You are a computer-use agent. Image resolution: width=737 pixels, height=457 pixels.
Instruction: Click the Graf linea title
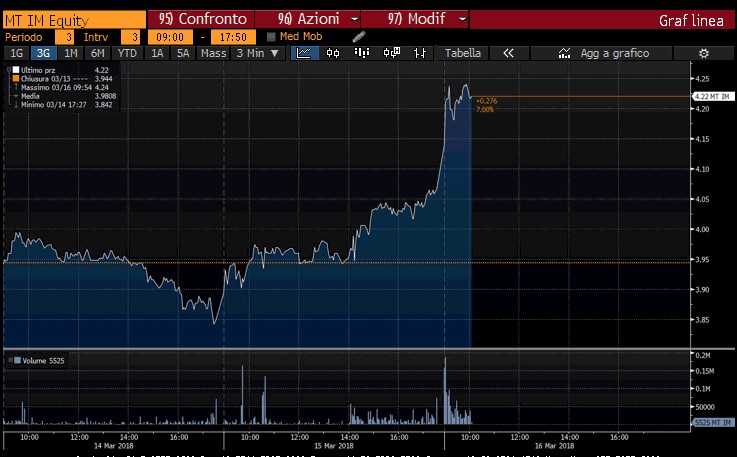691,21
